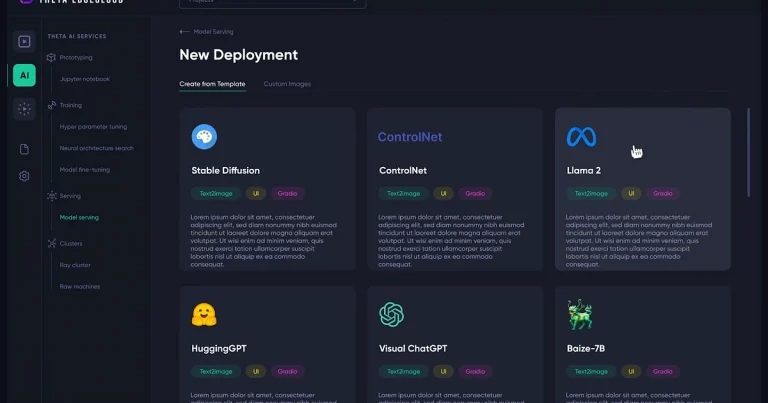Click Gradio tag on Visual ChatGPT card

475,371
